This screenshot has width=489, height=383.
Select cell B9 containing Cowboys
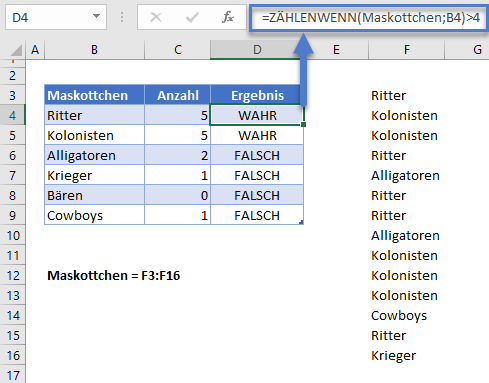pyautogui.click(x=94, y=215)
